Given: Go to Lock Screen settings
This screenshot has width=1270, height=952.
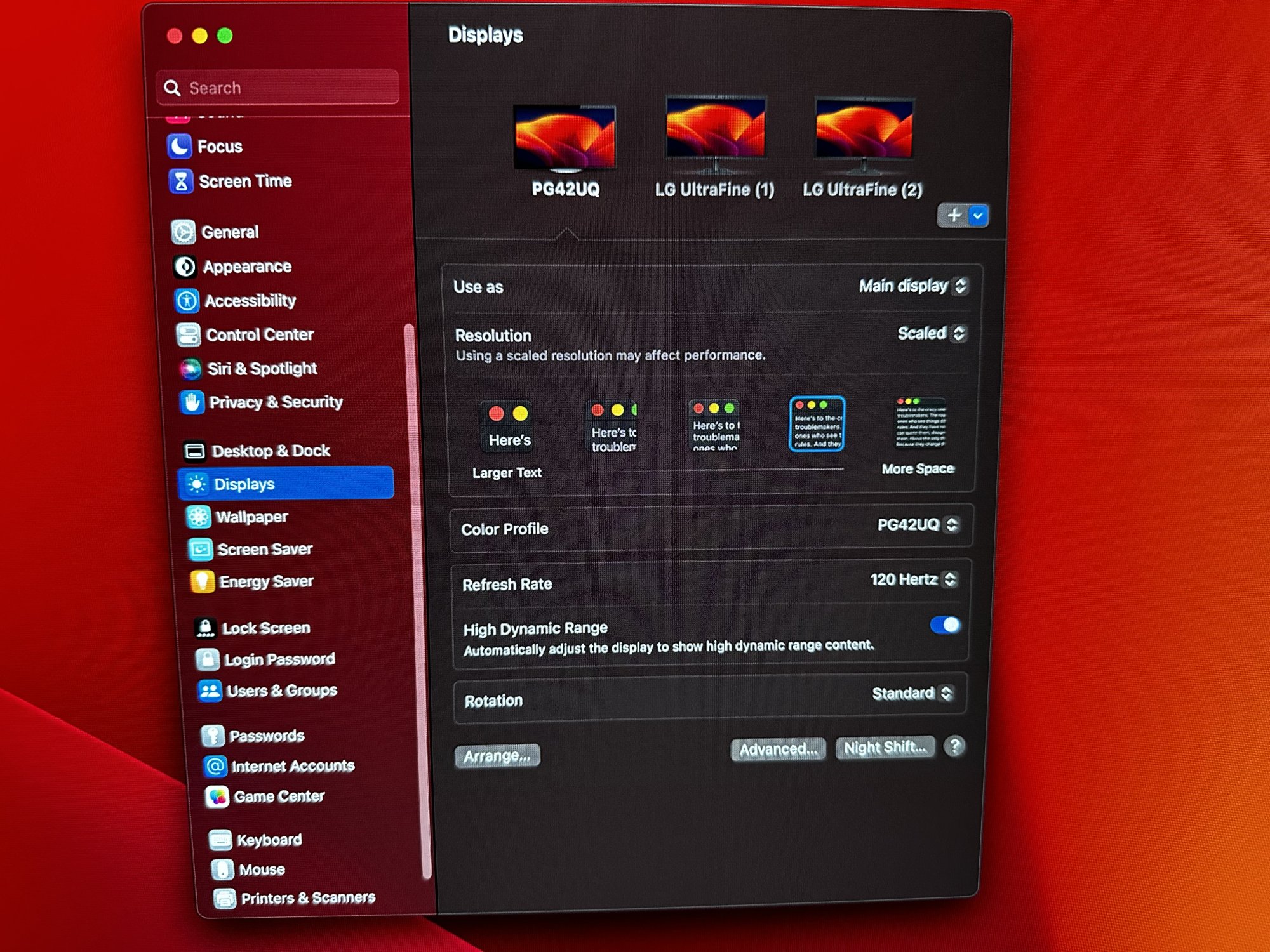Looking at the screenshot, I should click(x=265, y=628).
